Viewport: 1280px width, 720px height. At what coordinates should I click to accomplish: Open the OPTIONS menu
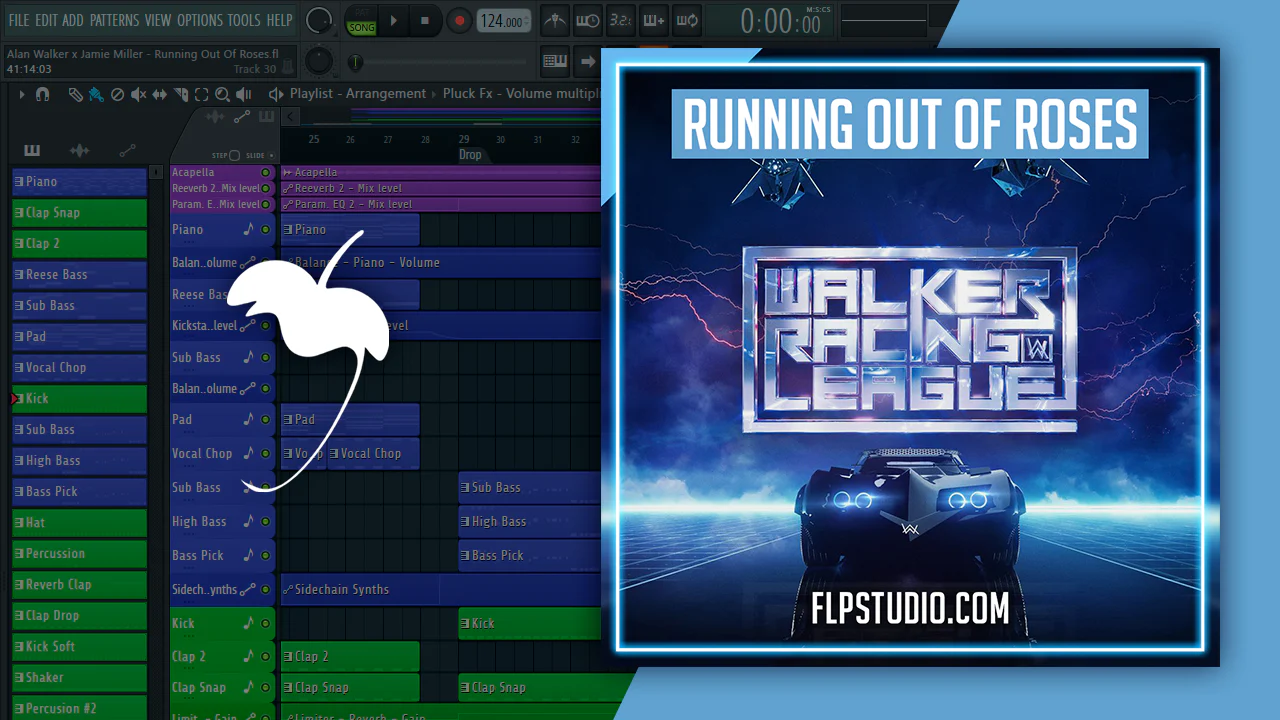pos(200,20)
